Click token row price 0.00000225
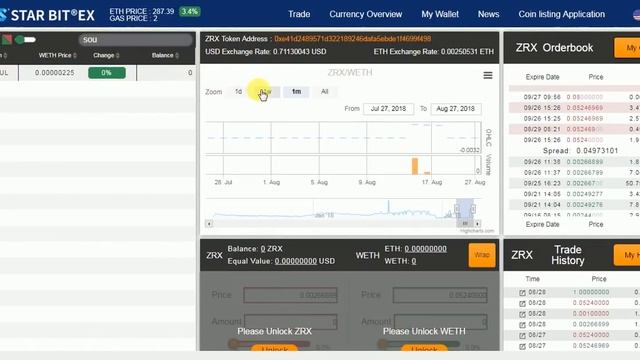 55,73
